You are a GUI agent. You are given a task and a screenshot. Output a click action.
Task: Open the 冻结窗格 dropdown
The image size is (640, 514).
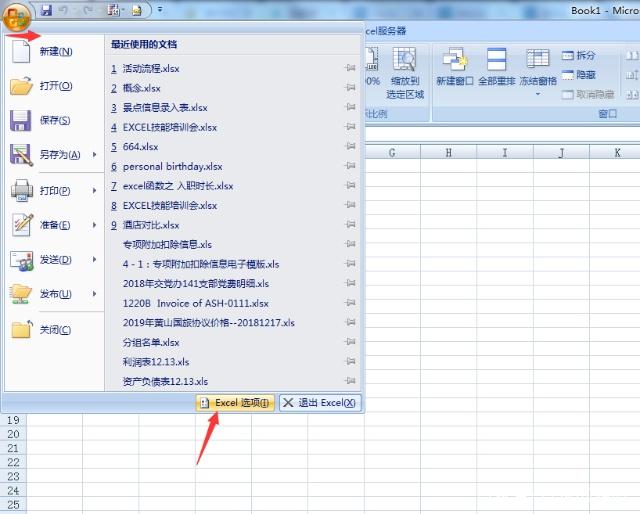point(538,72)
